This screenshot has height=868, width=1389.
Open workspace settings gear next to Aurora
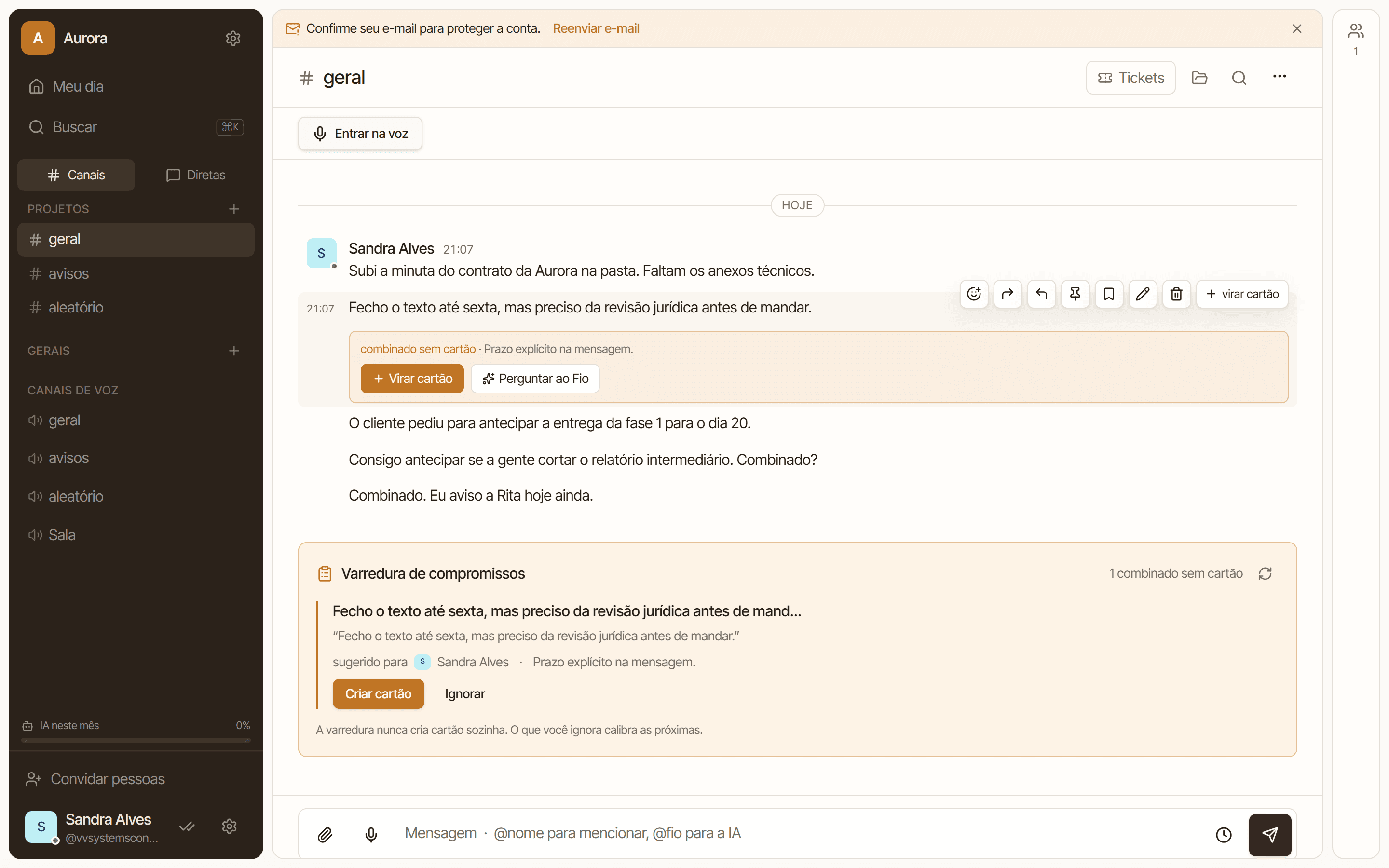point(232,39)
